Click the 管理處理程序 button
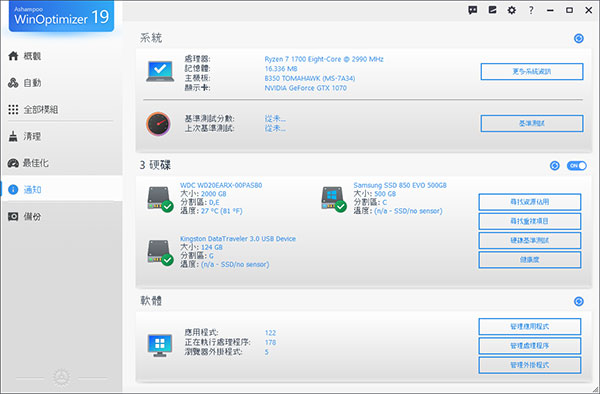The width and height of the screenshot is (600, 394). click(x=530, y=346)
